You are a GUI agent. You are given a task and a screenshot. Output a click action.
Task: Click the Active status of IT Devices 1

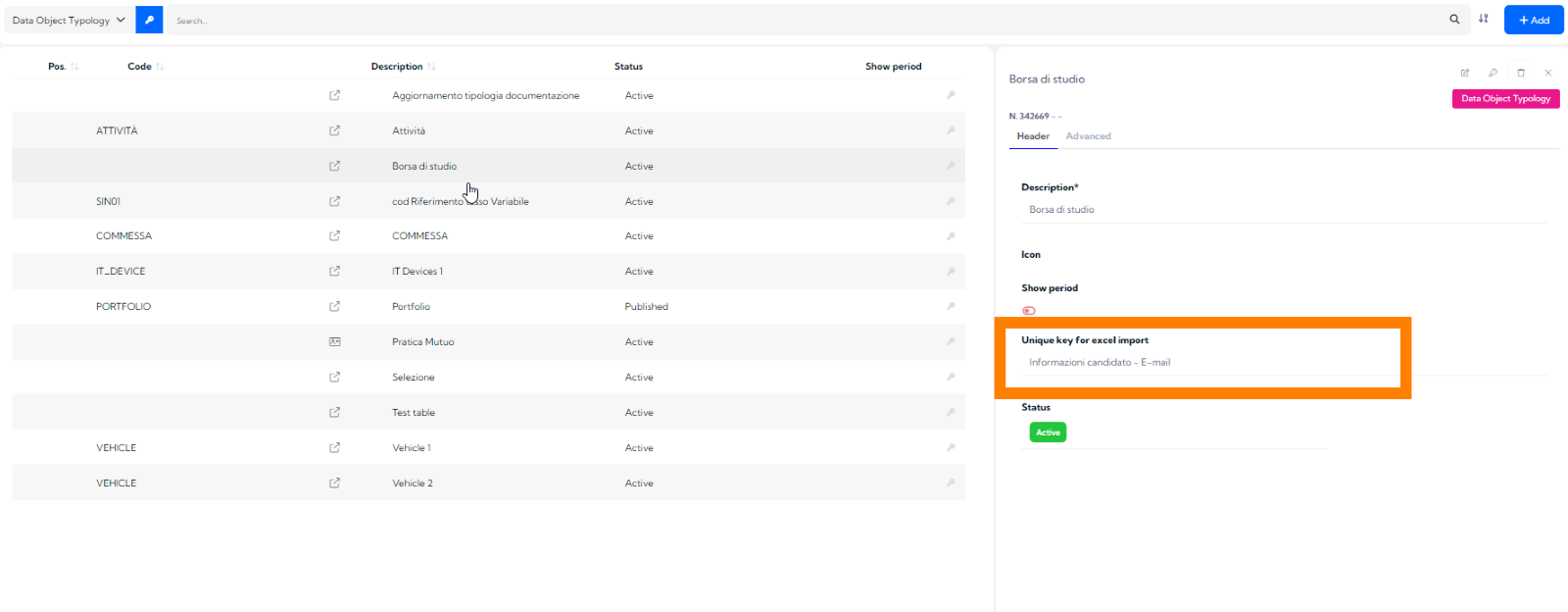click(639, 271)
